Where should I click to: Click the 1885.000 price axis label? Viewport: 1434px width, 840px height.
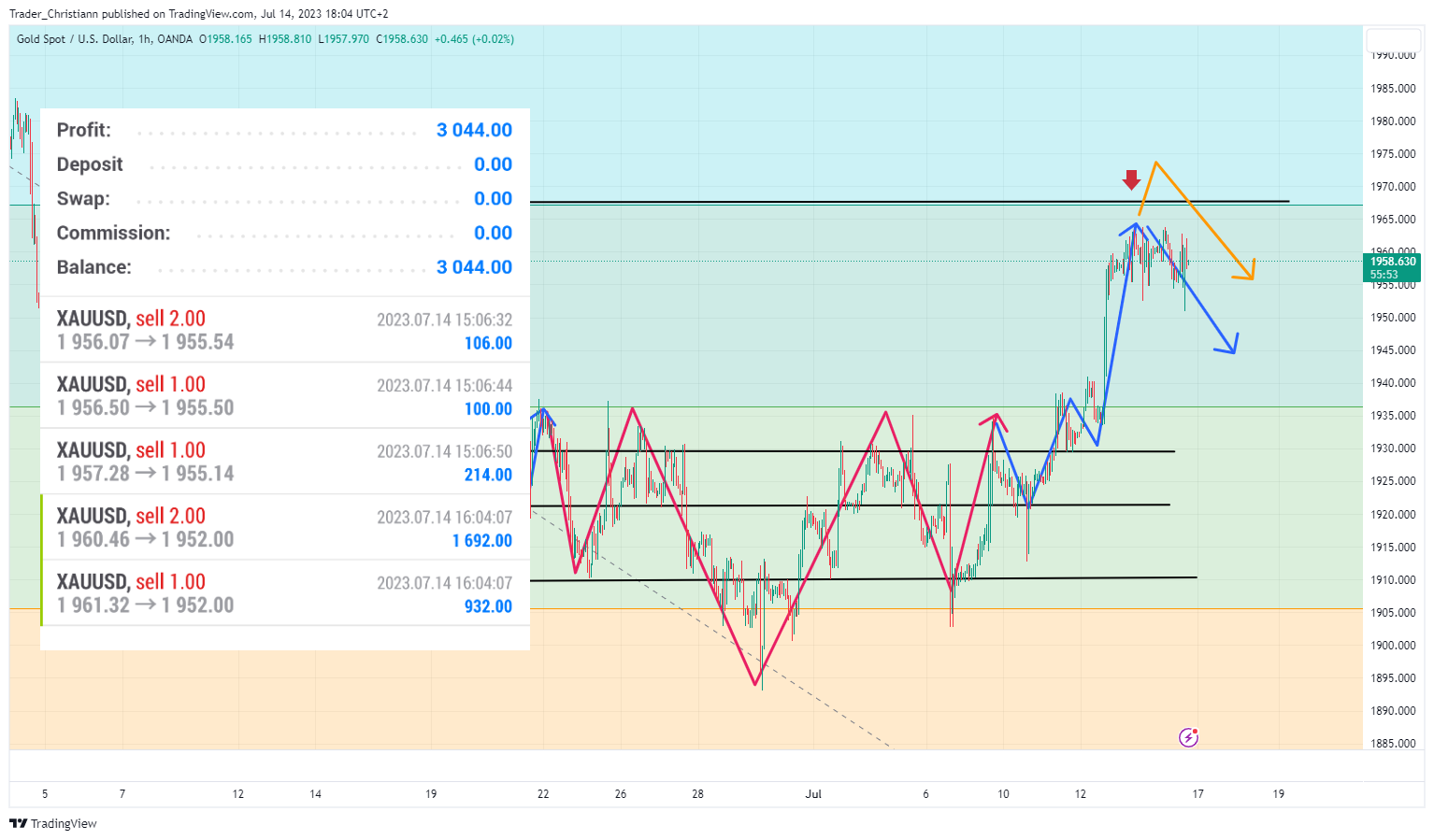click(x=1393, y=744)
